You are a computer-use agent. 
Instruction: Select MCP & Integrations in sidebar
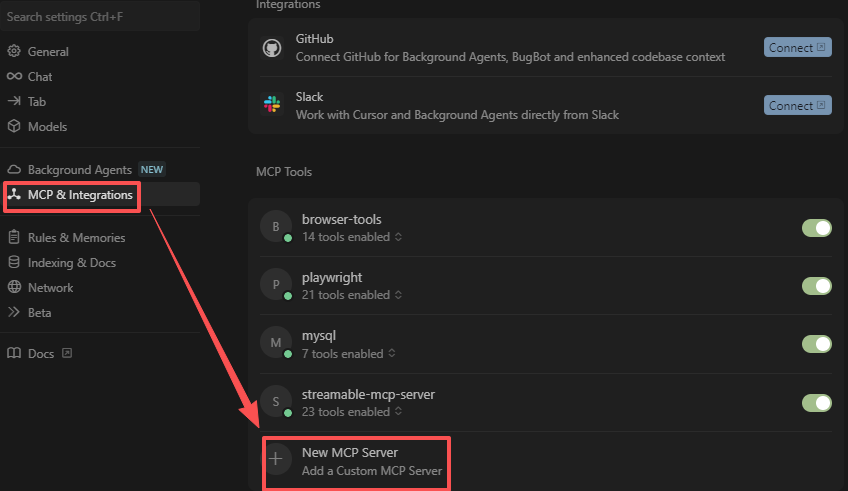click(x=101, y=194)
